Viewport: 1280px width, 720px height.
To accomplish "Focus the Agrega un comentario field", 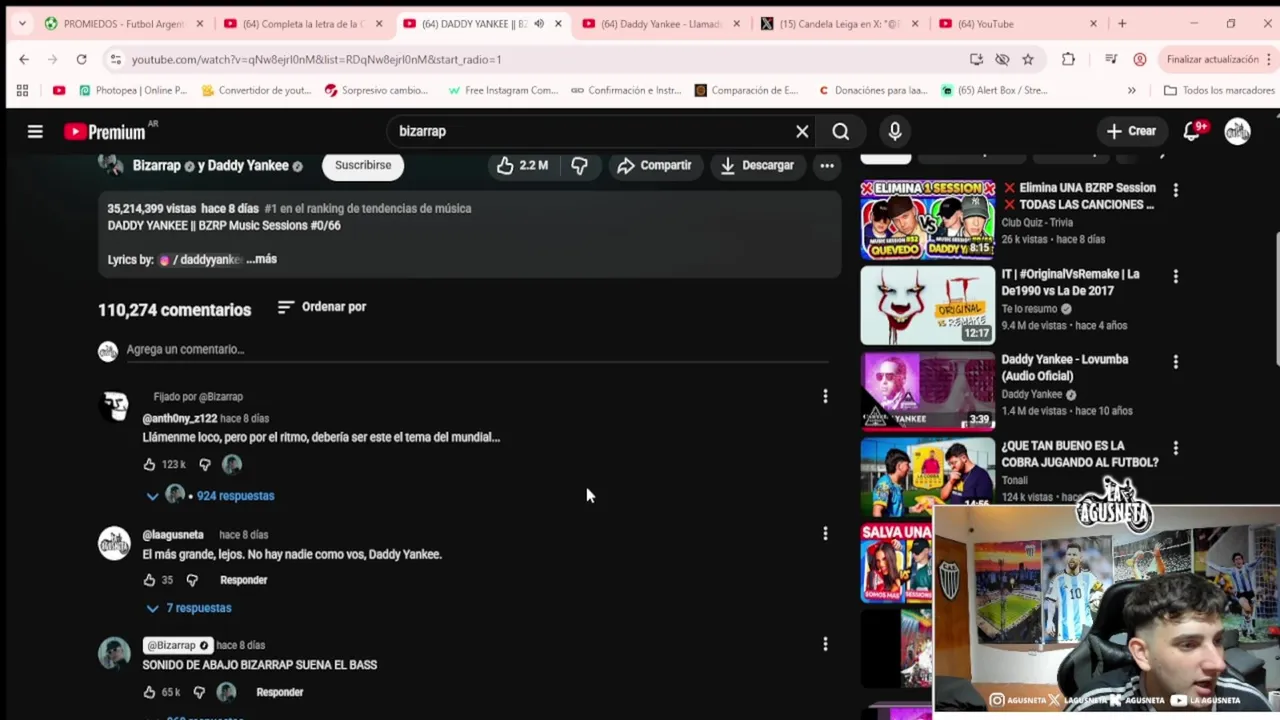I will pos(476,350).
